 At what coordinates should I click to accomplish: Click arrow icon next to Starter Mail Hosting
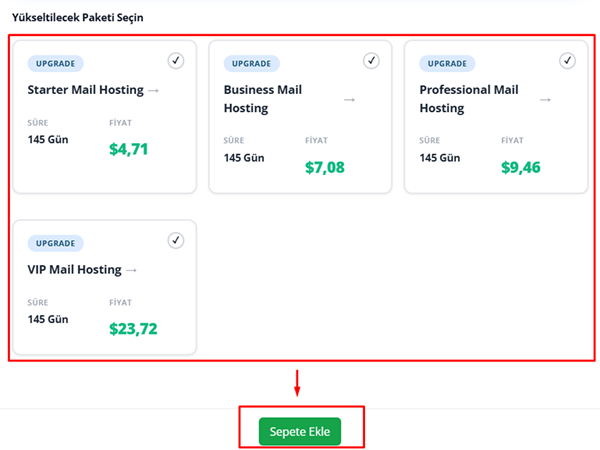(153, 91)
